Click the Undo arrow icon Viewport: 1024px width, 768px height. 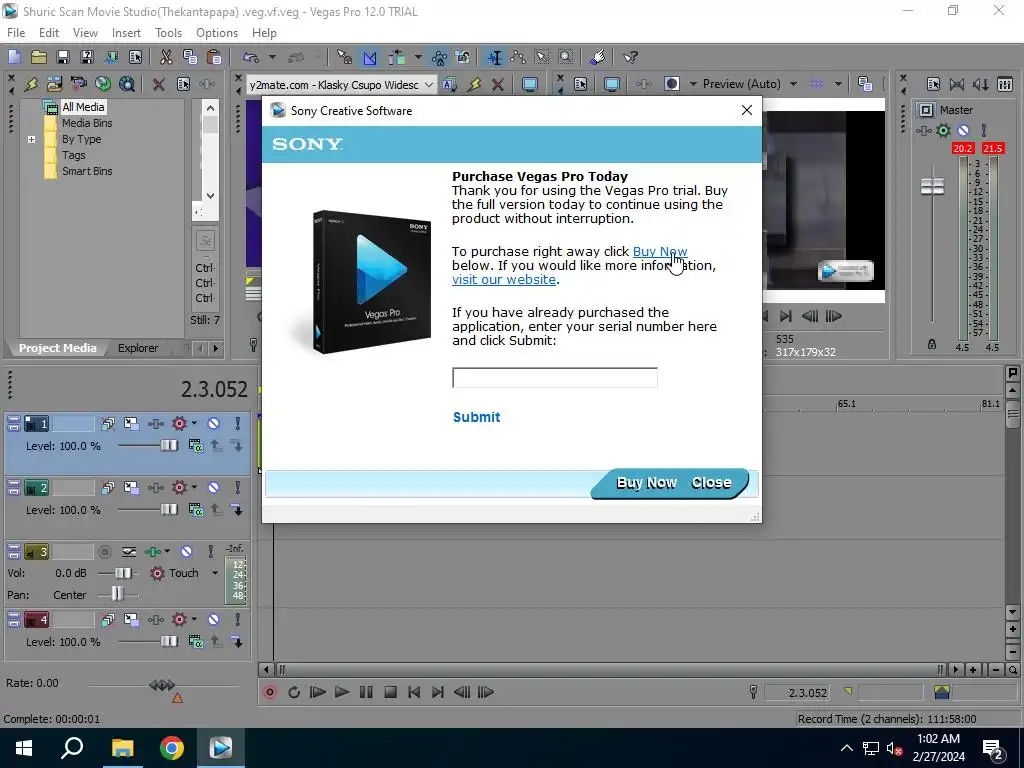pos(251,57)
